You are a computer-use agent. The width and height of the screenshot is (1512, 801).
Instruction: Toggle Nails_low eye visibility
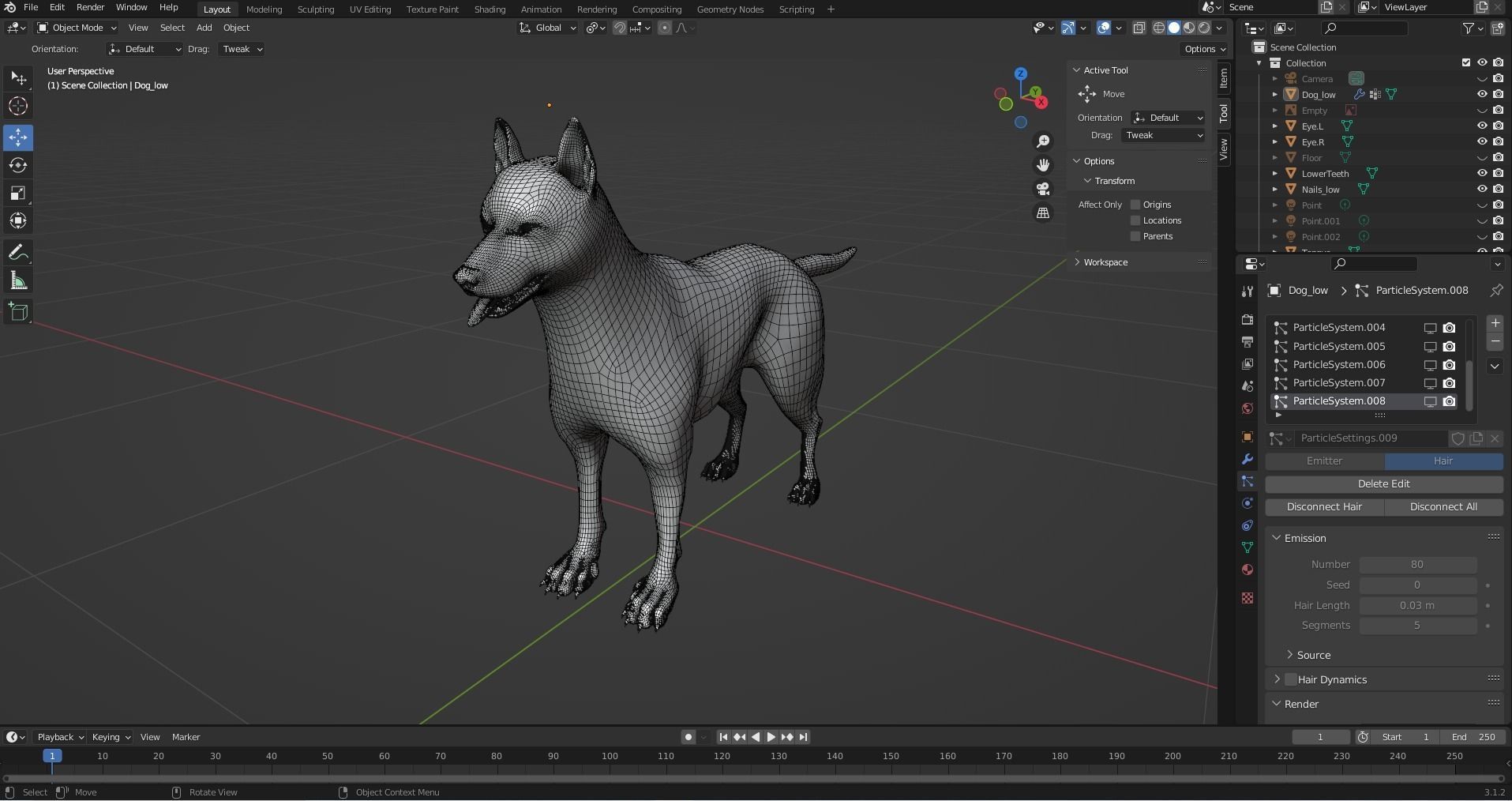click(1482, 189)
